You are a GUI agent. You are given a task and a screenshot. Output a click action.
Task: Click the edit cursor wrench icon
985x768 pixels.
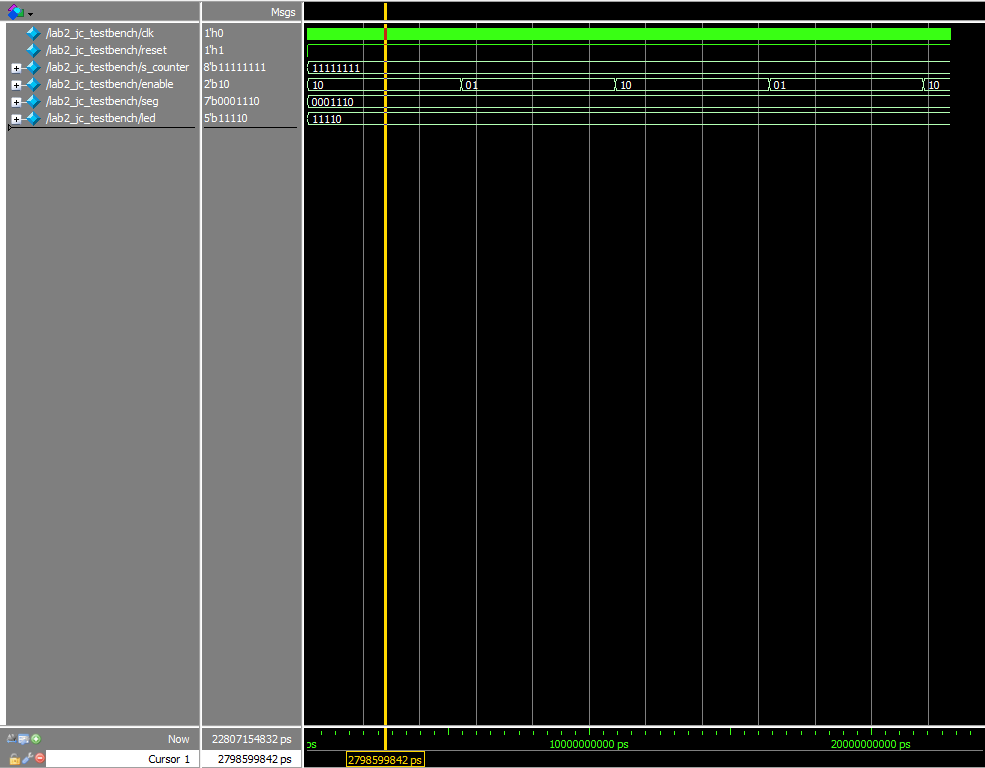click(27, 759)
